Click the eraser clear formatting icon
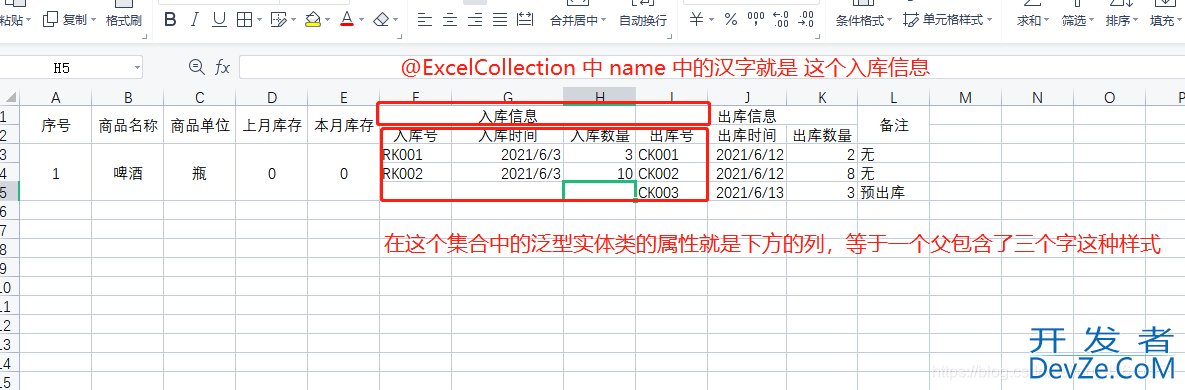 [382, 20]
